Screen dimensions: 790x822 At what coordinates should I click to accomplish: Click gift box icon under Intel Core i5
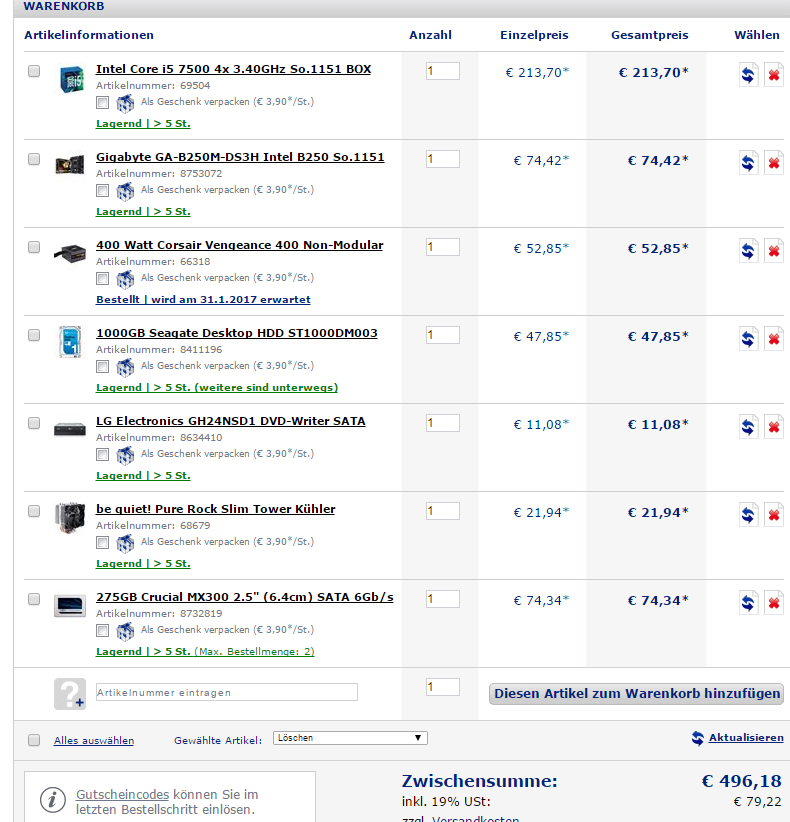(x=125, y=103)
